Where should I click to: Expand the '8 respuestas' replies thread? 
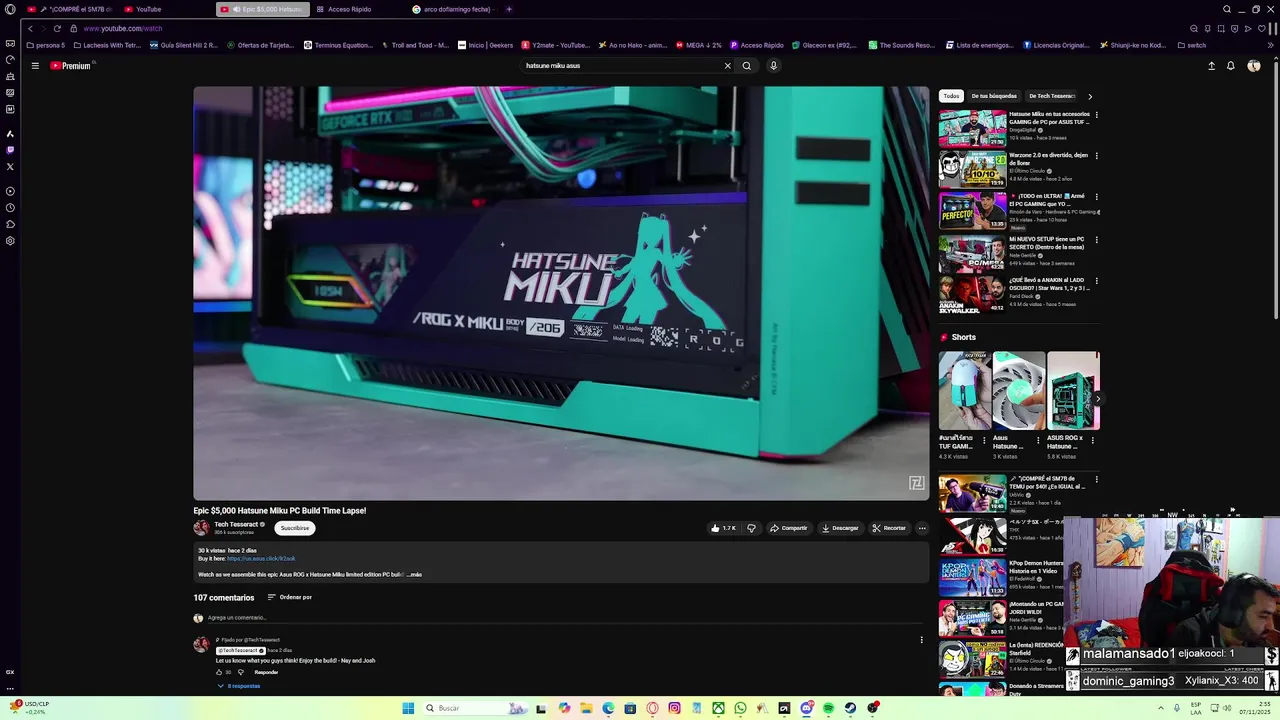tap(239, 686)
